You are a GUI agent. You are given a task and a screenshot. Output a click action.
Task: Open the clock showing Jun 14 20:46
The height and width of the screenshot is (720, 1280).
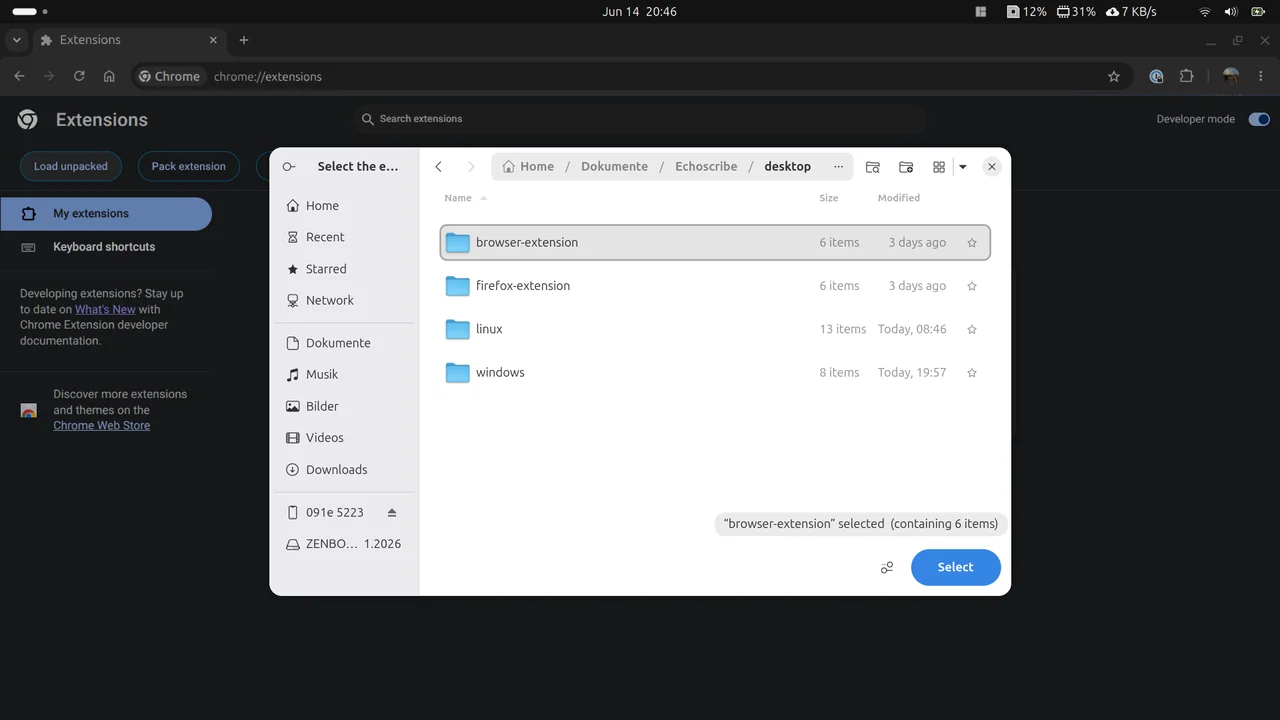pyautogui.click(x=640, y=12)
